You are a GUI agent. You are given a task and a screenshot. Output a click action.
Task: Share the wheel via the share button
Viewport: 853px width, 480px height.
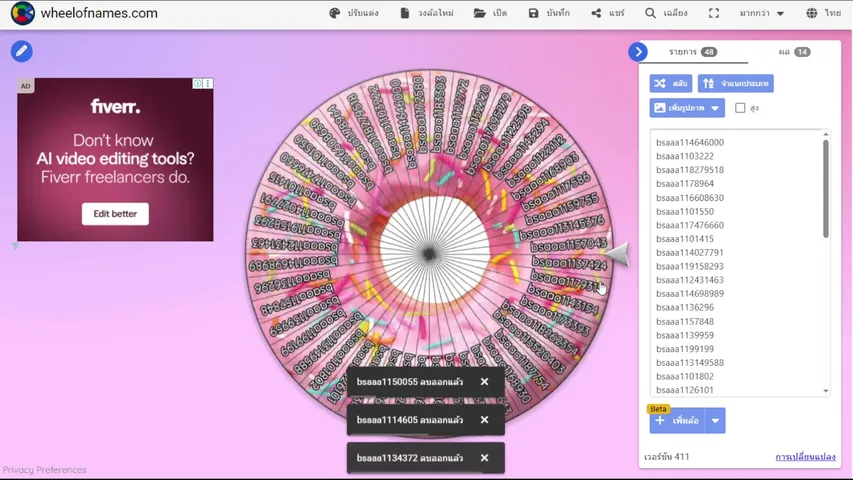coord(608,13)
